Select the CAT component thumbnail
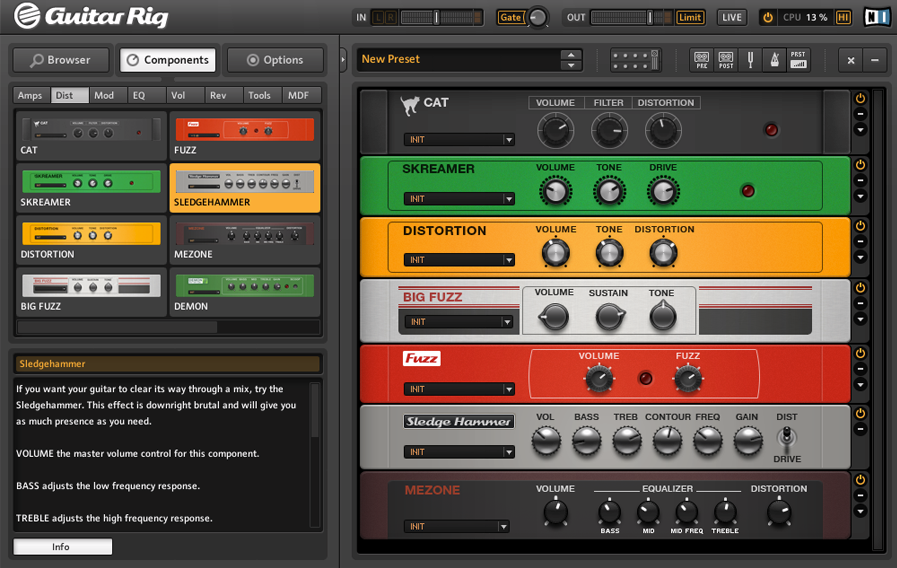This screenshot has height=568, width=897. coord(91,136)
